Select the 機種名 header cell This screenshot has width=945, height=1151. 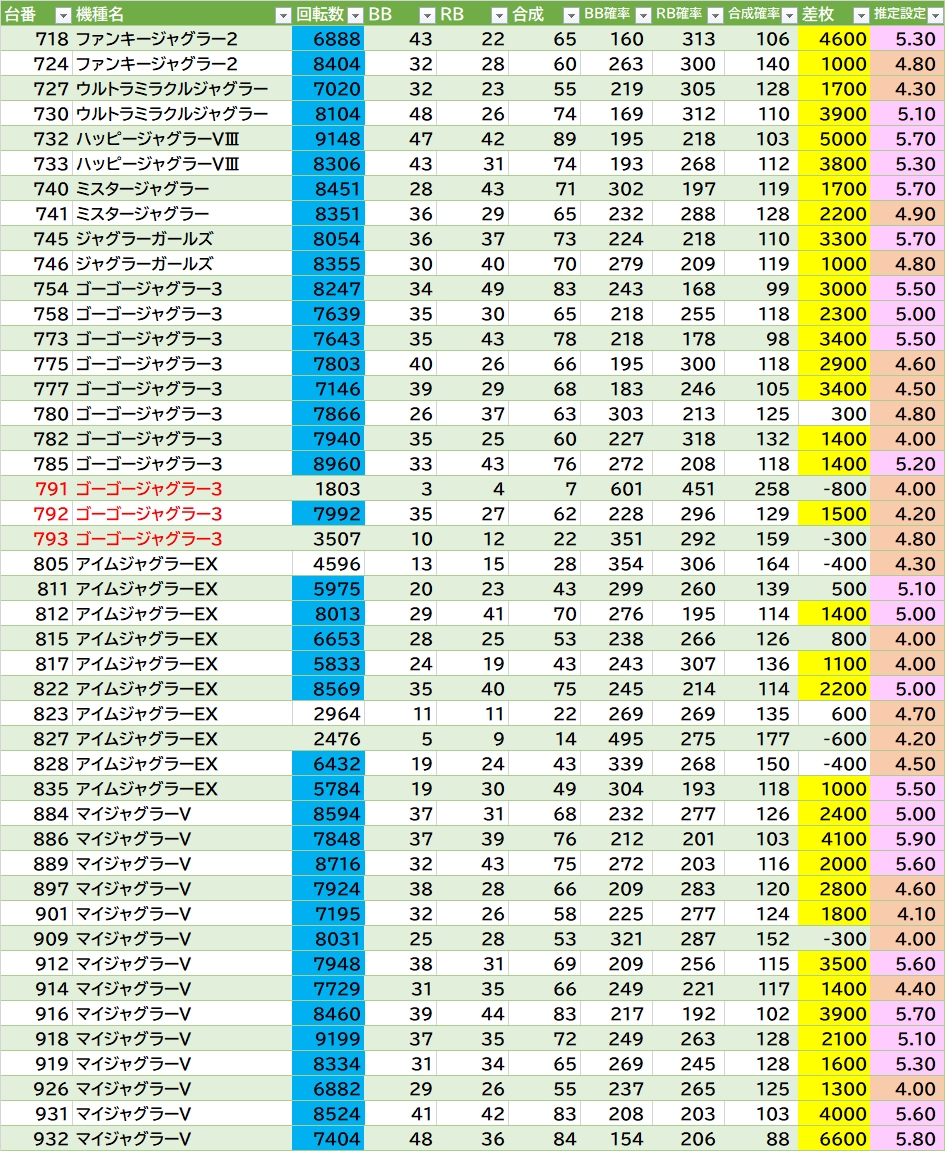(182, 14)
